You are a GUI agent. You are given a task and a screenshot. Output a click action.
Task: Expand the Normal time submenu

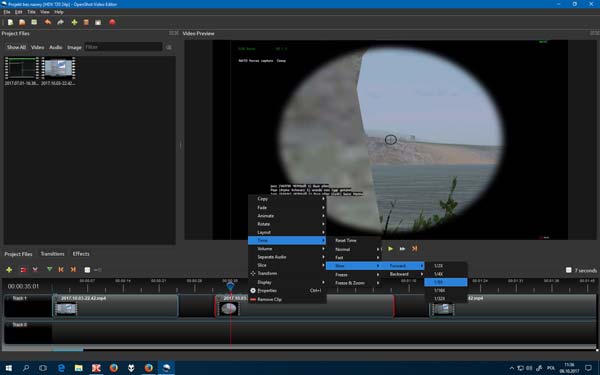354,249
